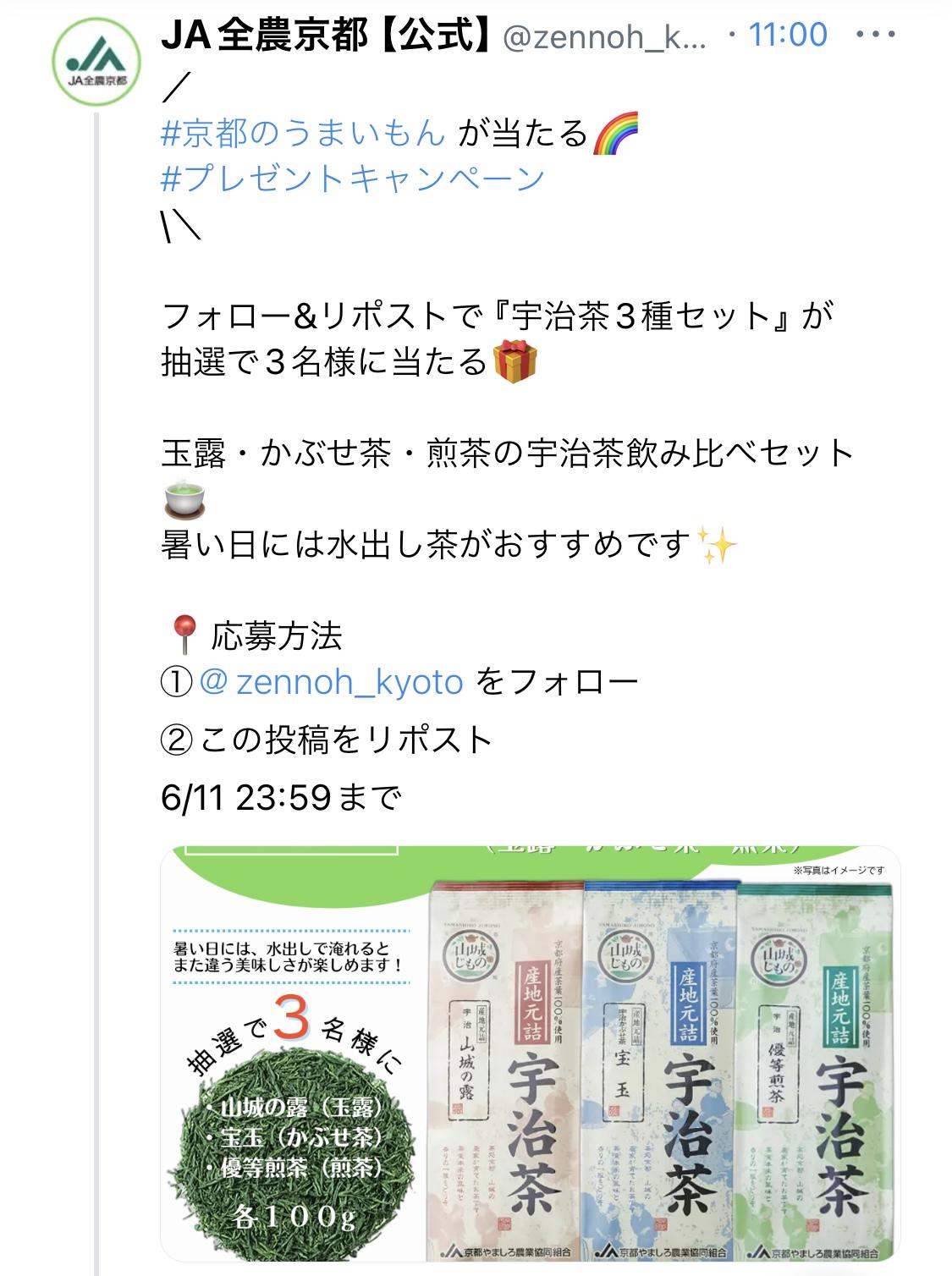
Task: Tap the sparkles emoji after おすすめです
Action: point(716,546)
